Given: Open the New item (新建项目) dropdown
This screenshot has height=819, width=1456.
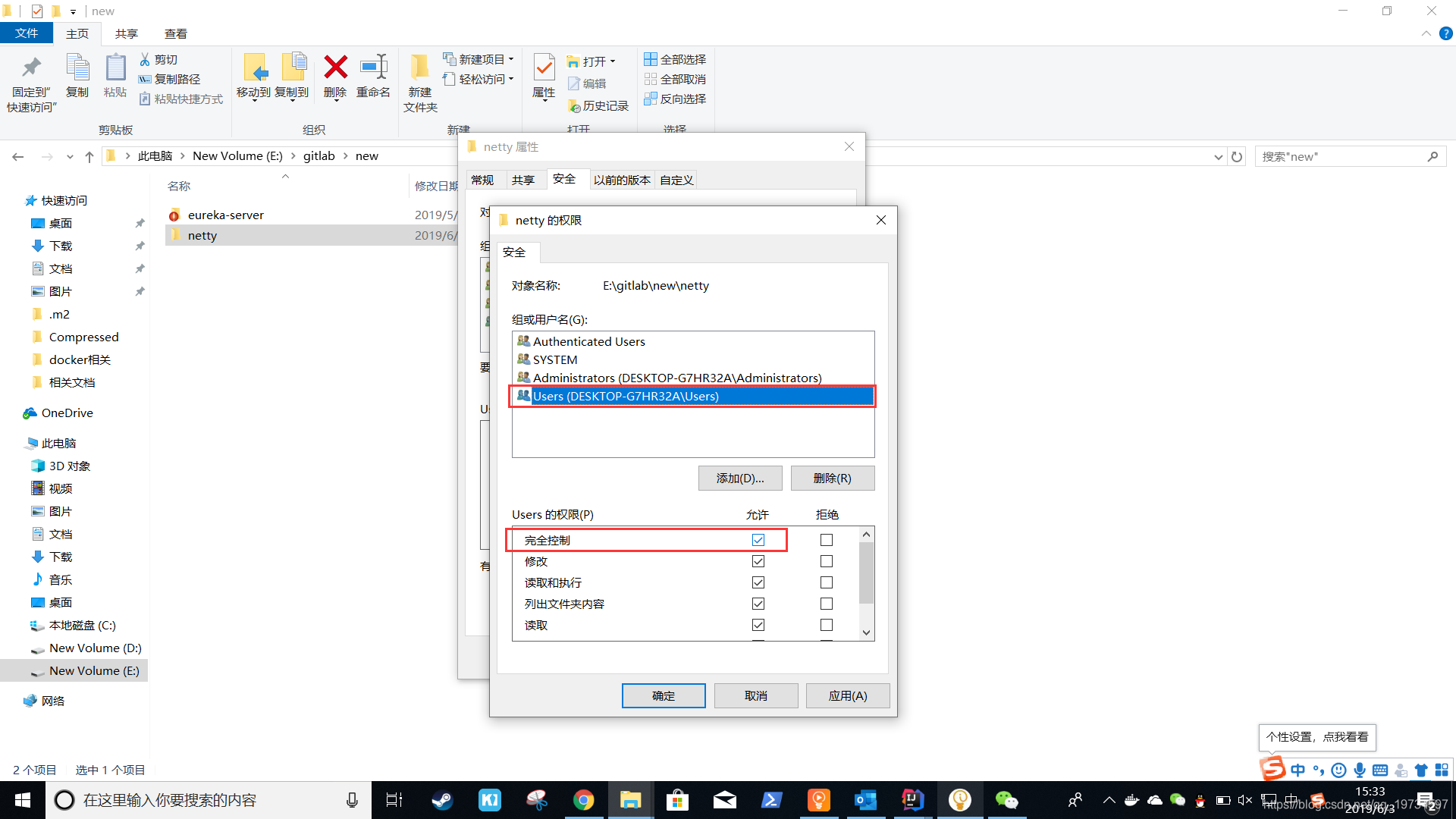Looking at the screenshot, I should pyautogui.click(x=479, y=59).
